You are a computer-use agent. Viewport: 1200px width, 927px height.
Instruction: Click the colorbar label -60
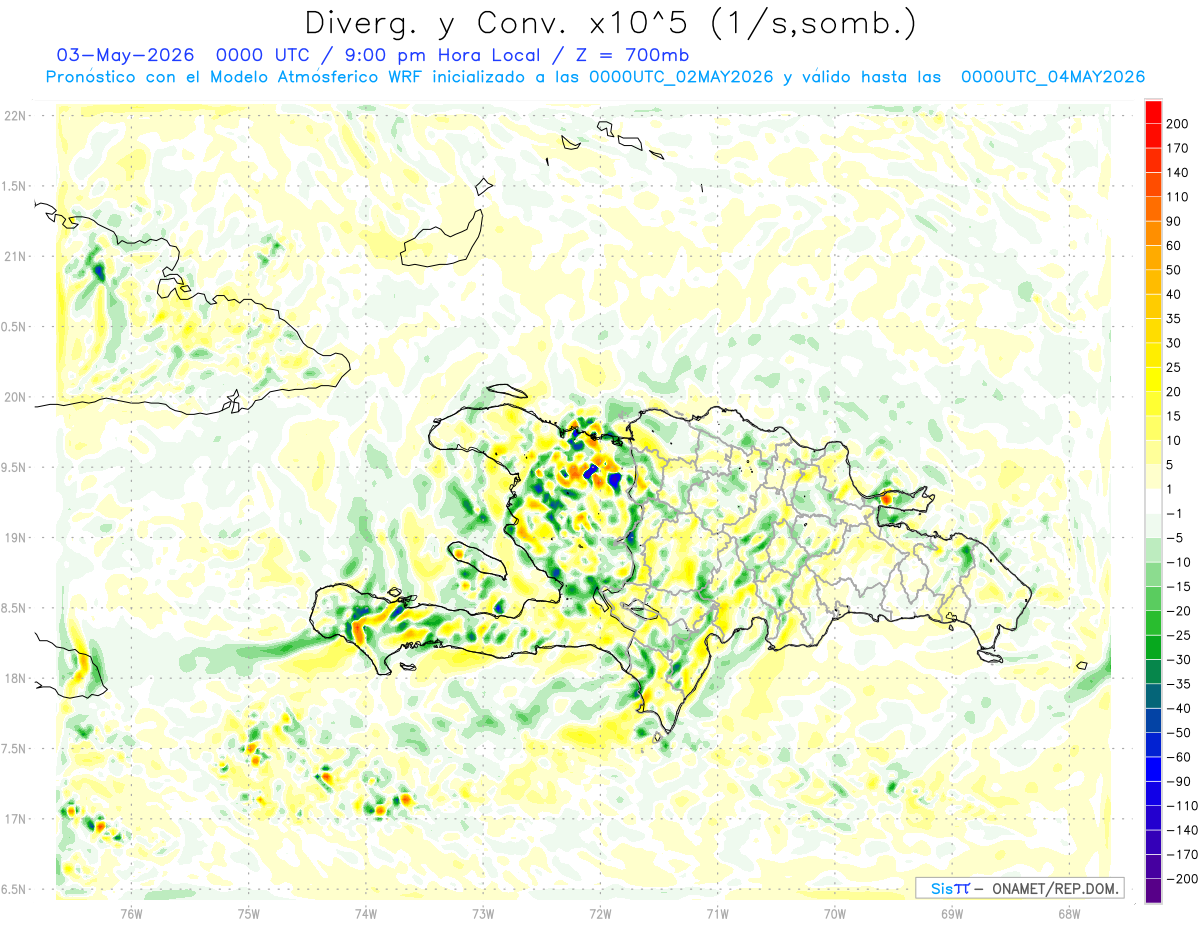pyautogui.click(x=1178, y=757)
